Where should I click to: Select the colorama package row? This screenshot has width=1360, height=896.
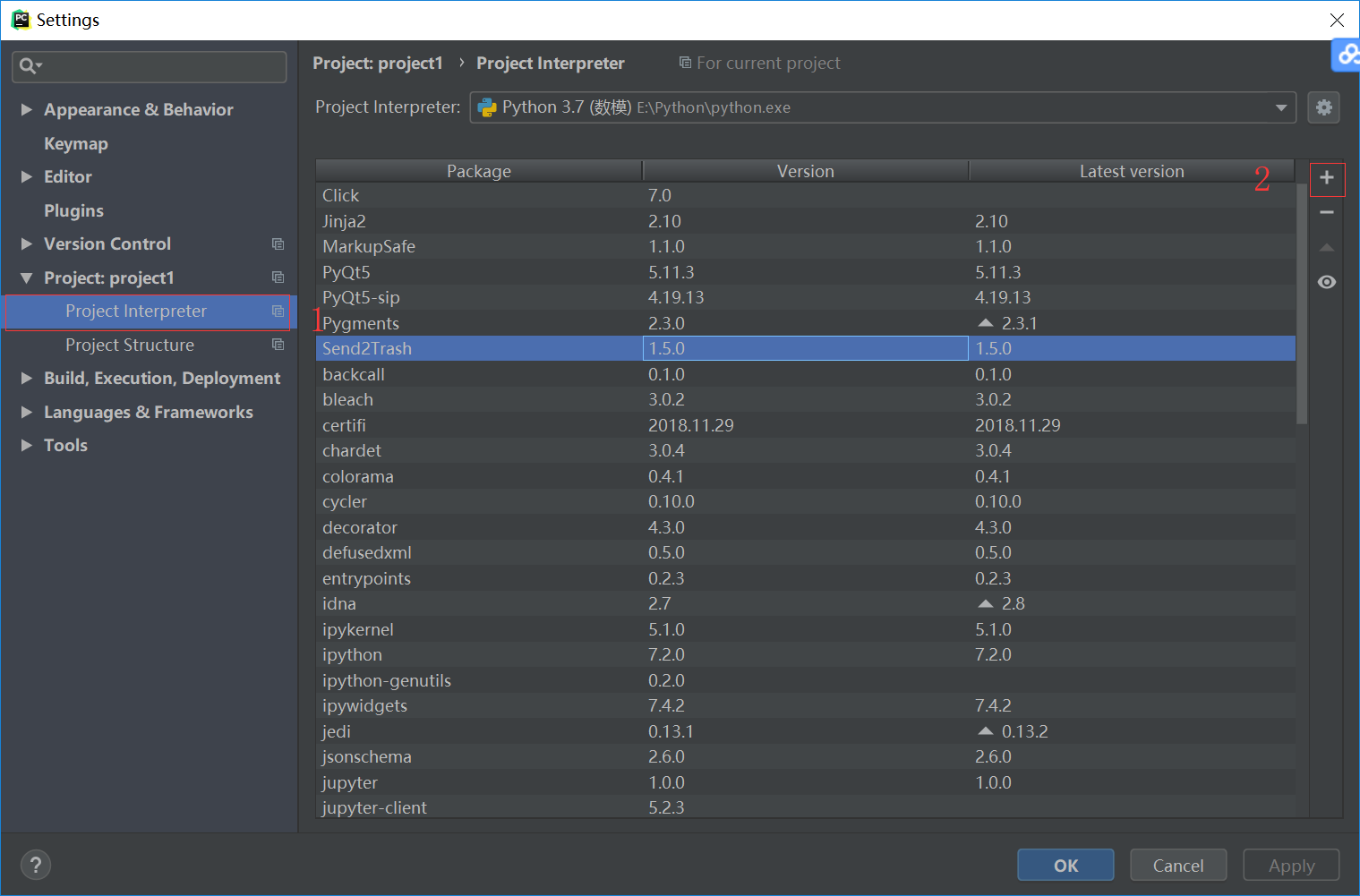(806, 476)
